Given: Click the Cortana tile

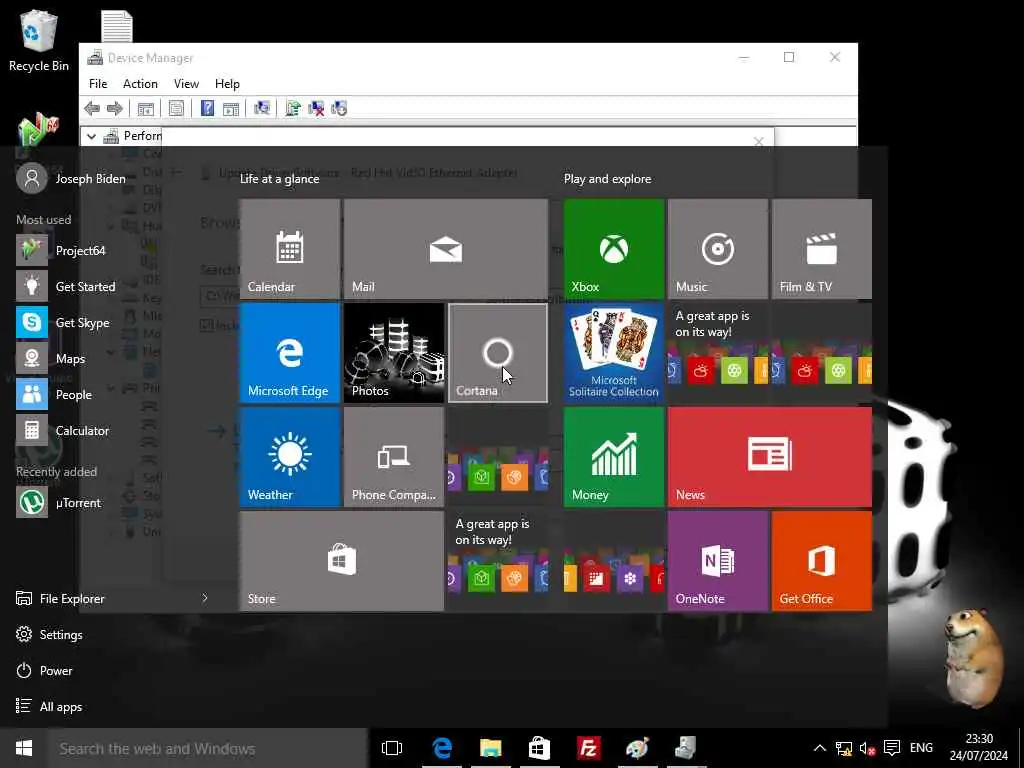Looking at the screenshot, I should (498, 353).
